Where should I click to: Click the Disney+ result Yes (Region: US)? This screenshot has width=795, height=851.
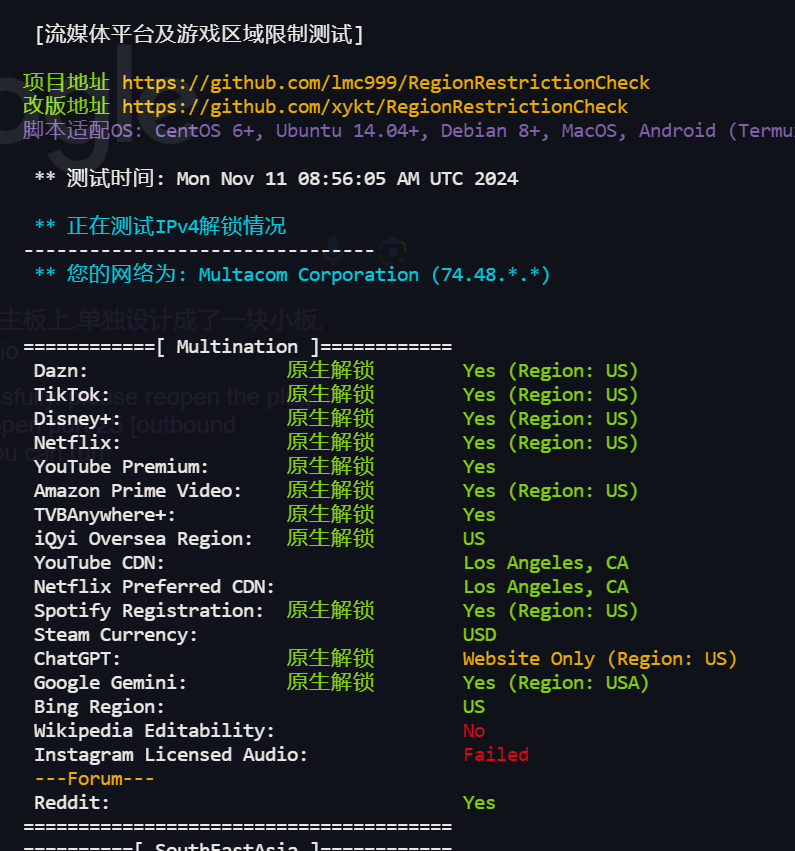click(x=550, y=418)
